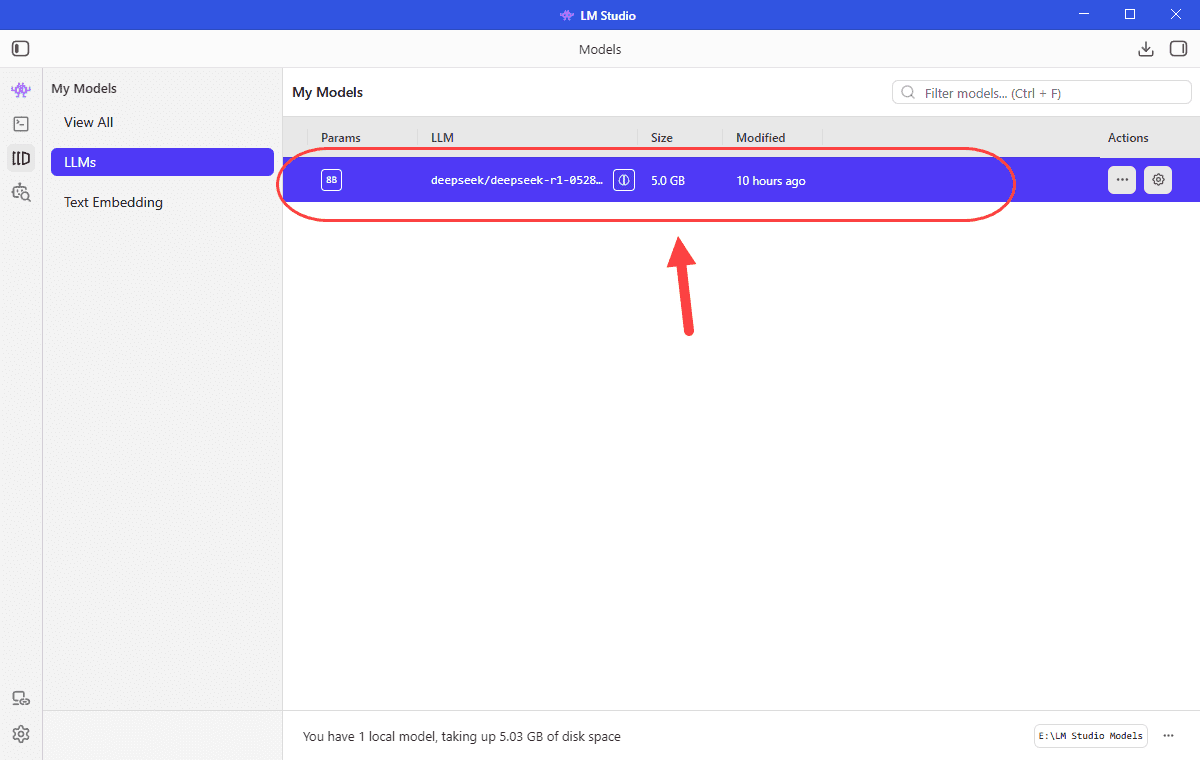Select the My Models folder icon in sidebar

tap(21, 158)
